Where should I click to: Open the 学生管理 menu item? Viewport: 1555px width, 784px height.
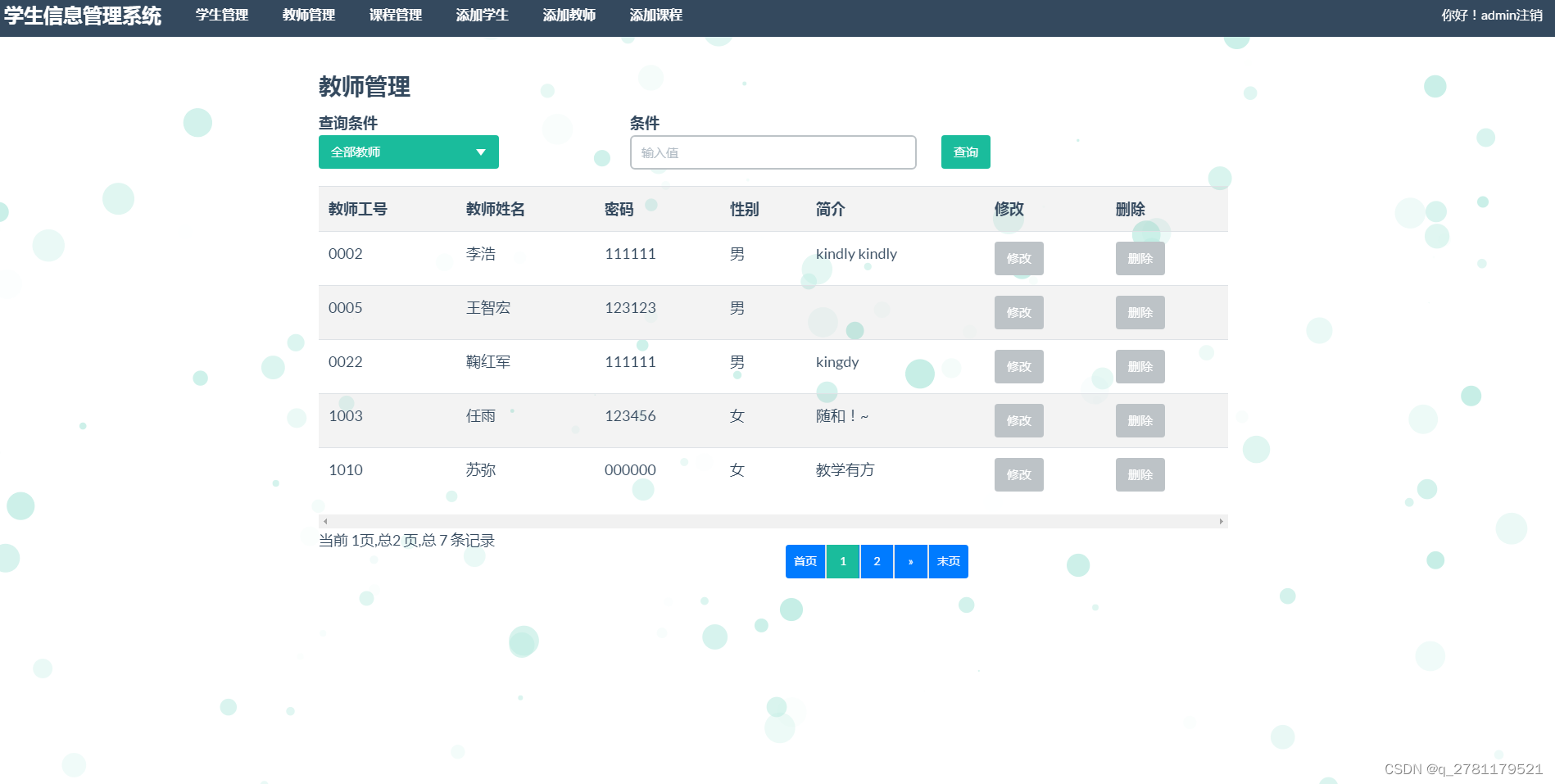click(x=222, y=16)
